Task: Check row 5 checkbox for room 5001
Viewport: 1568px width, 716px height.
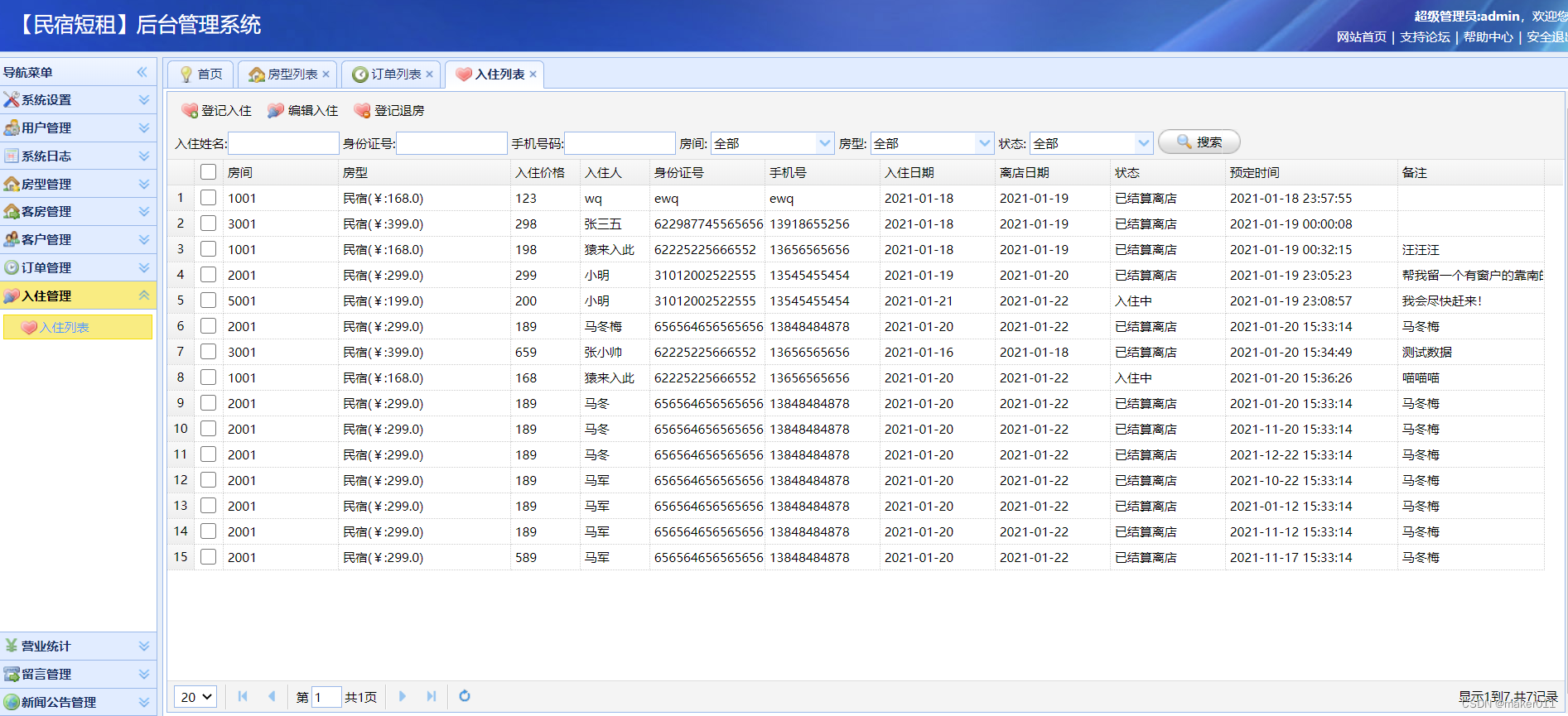Action: tap(209, 300)
